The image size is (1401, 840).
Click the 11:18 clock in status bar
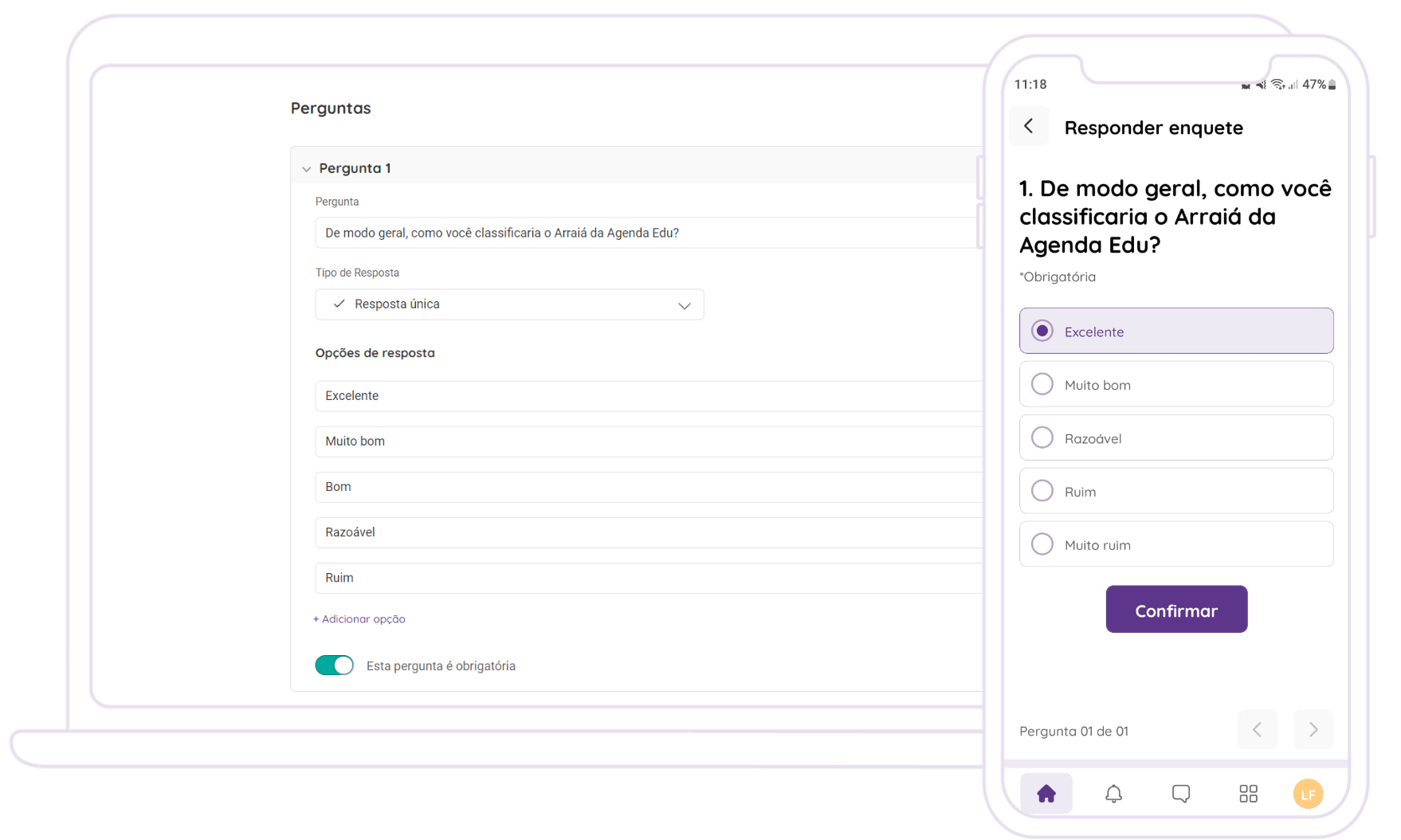1030,84
